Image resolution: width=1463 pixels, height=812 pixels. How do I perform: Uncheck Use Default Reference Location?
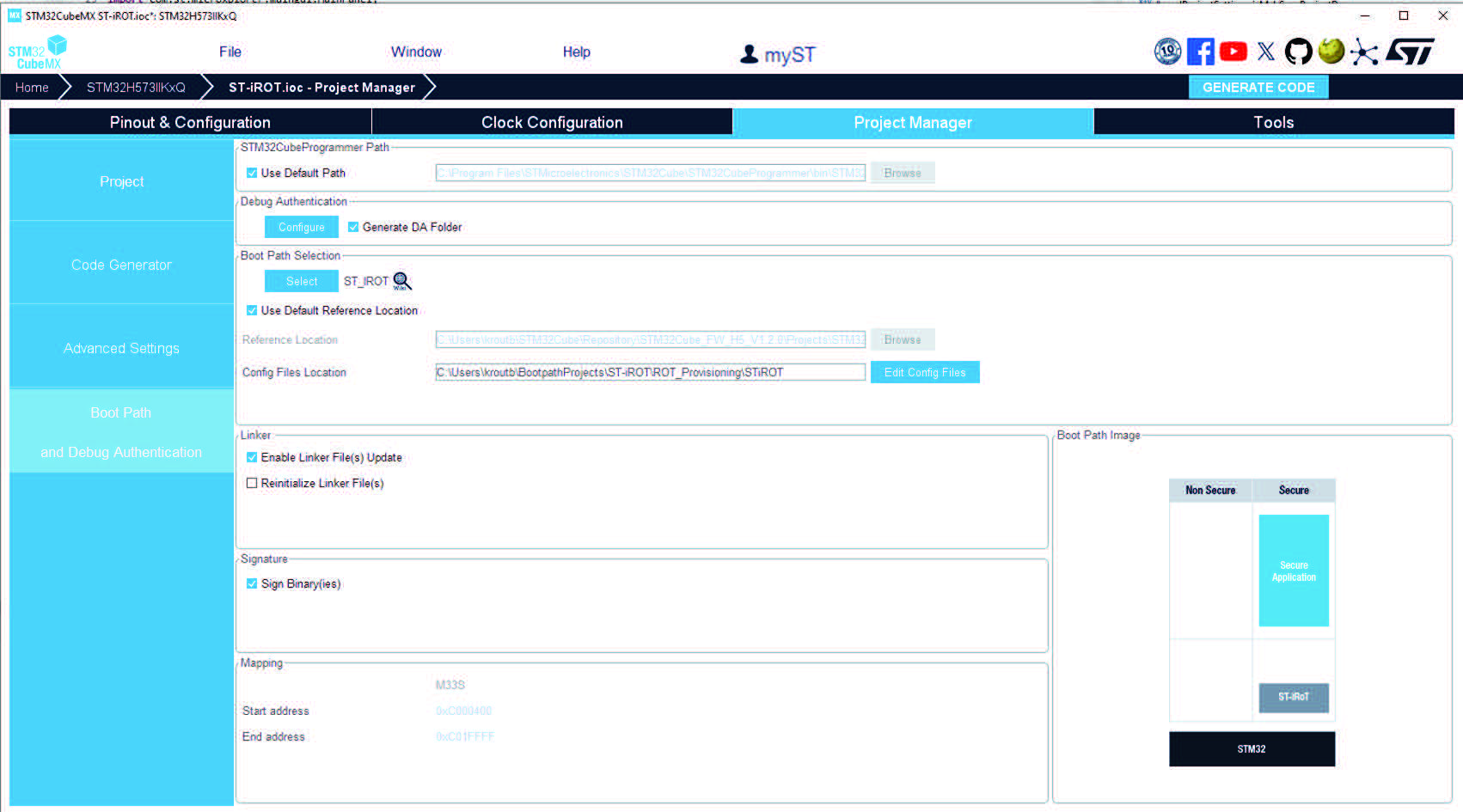(x=252, y=310)
